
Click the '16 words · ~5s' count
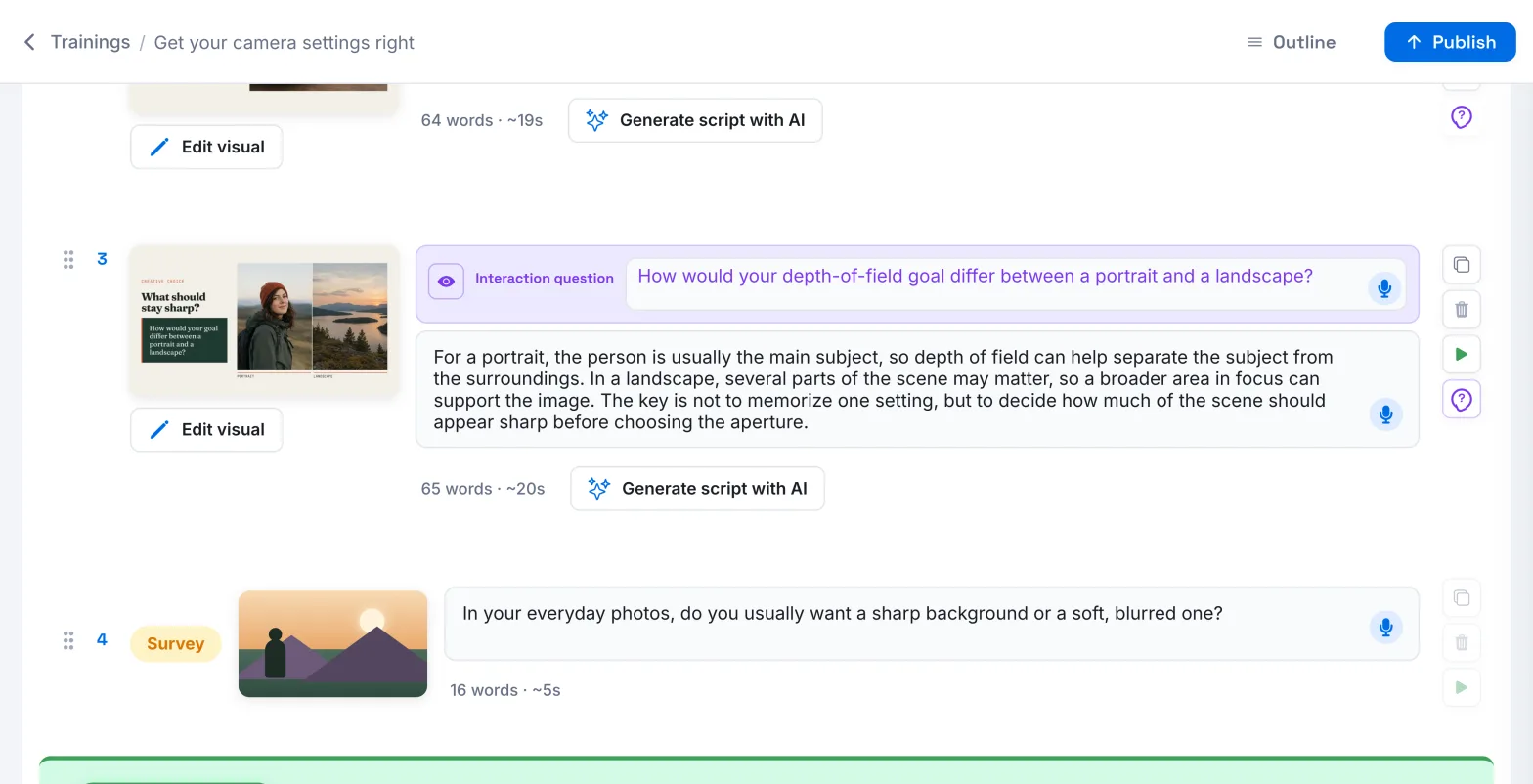click(x=505, y=690)
